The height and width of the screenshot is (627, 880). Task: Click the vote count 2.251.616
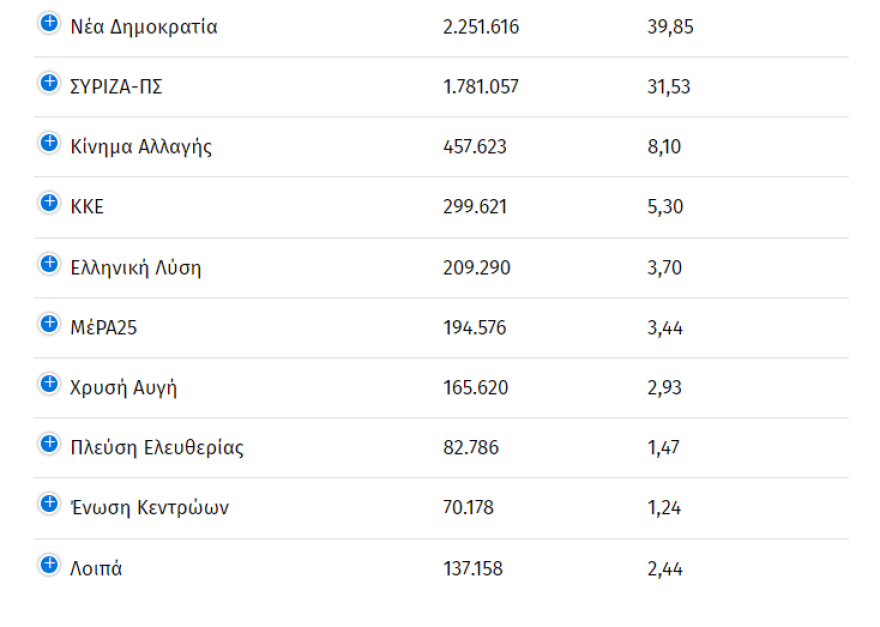click(x=480, y=26)
